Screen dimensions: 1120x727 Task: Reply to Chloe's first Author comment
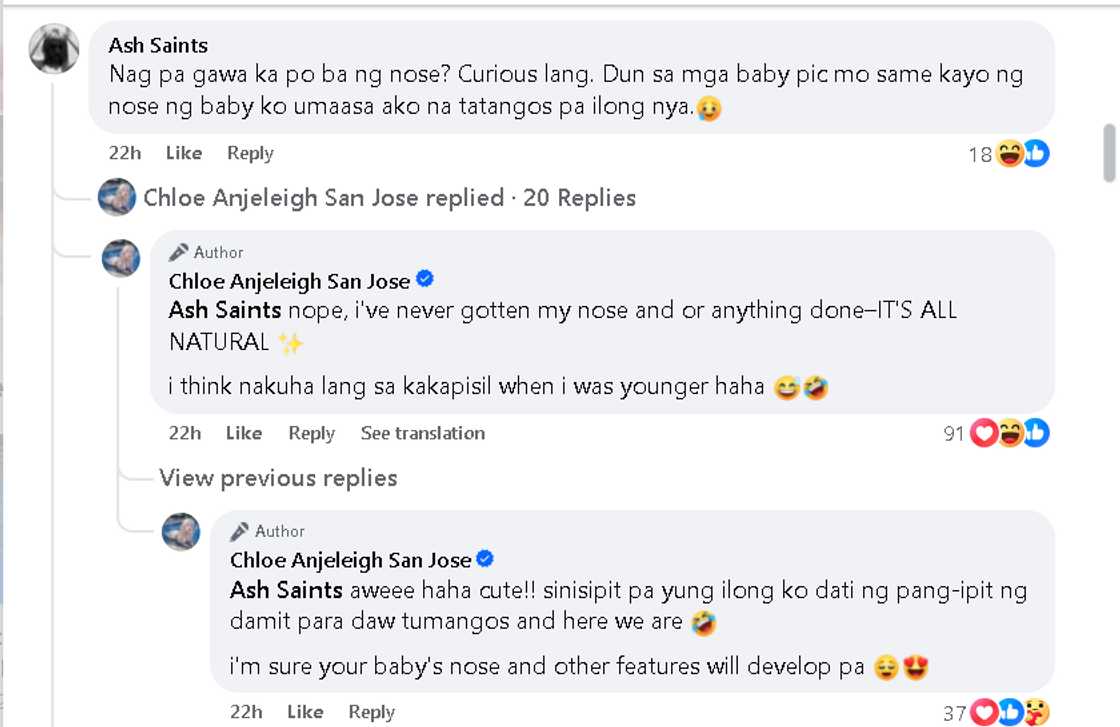click(311, 433)
